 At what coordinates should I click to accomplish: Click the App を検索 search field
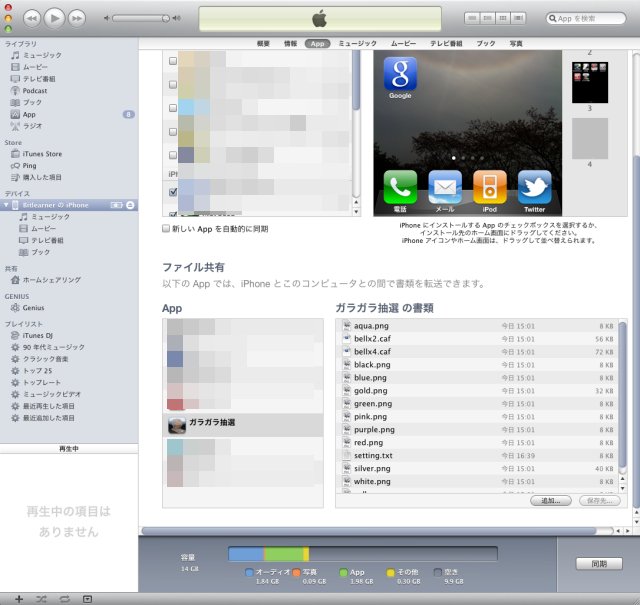[x=590, y=18]
